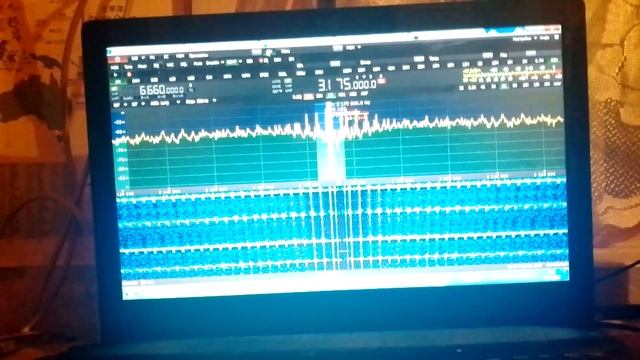Click the square icon right of Help
Viewport: 640px width, 360px height.
(x=556, y=38)
